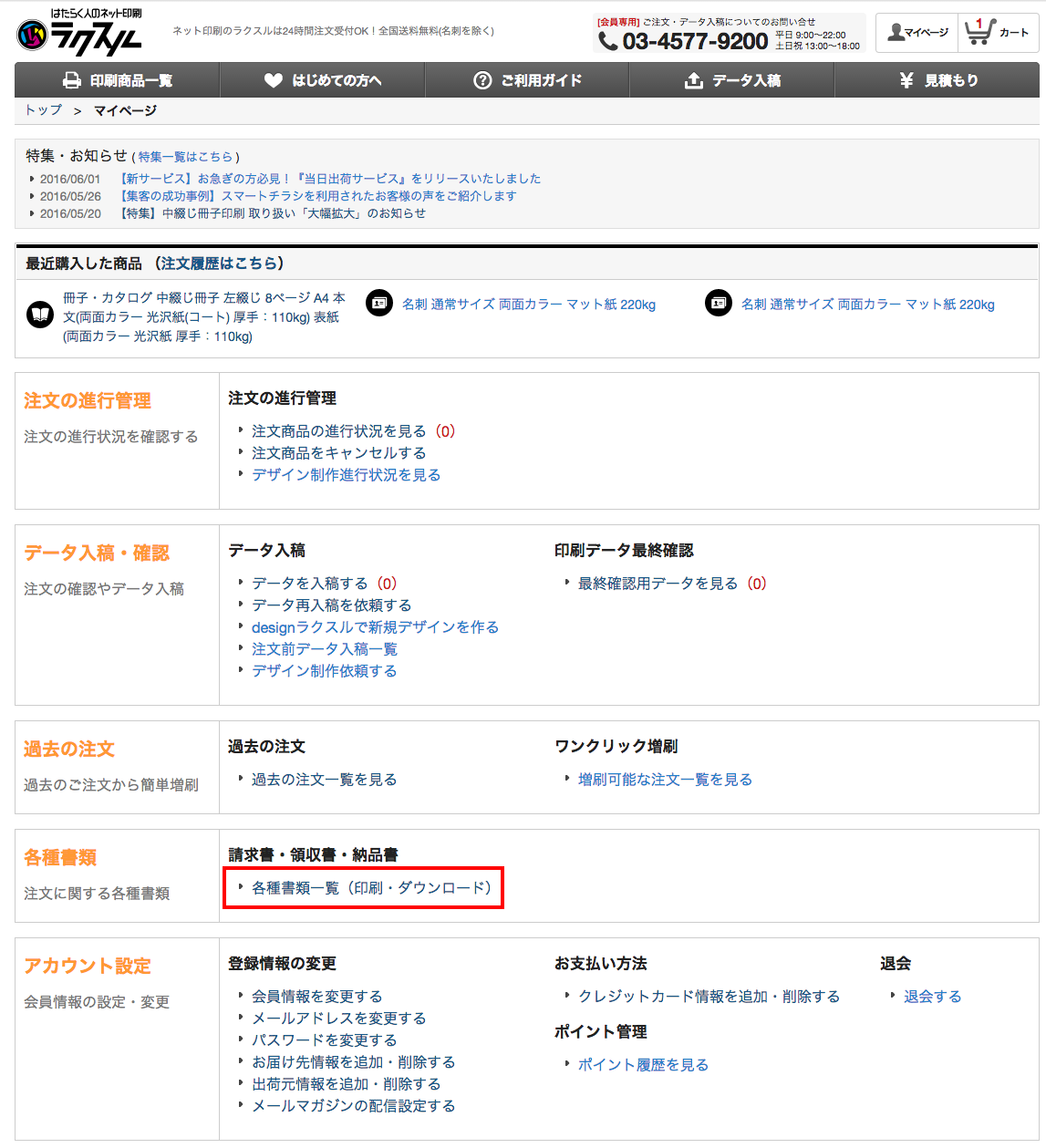Click 注文商品をキャンセルする link

(x=338, y=453)
